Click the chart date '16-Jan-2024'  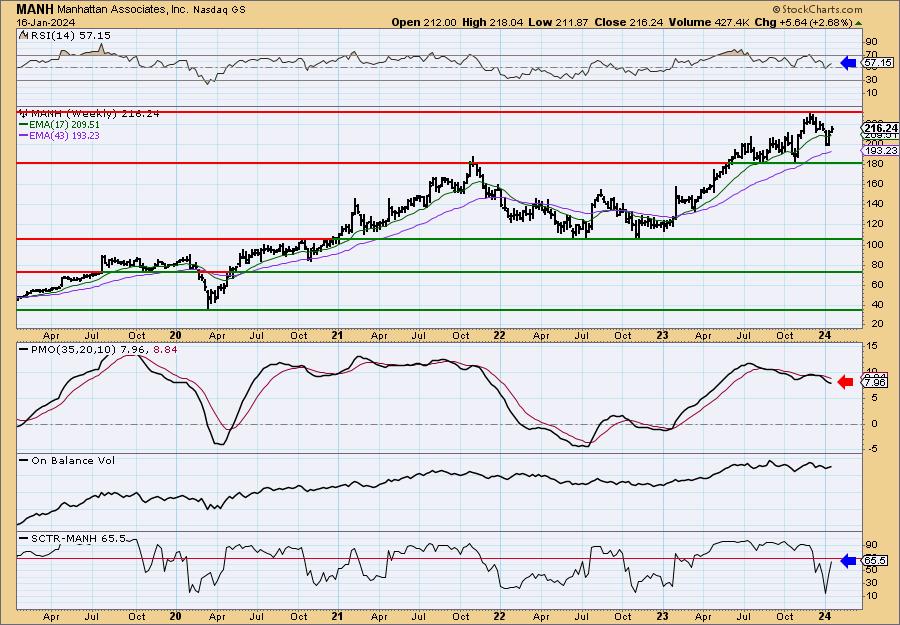[x=46, y=22]
